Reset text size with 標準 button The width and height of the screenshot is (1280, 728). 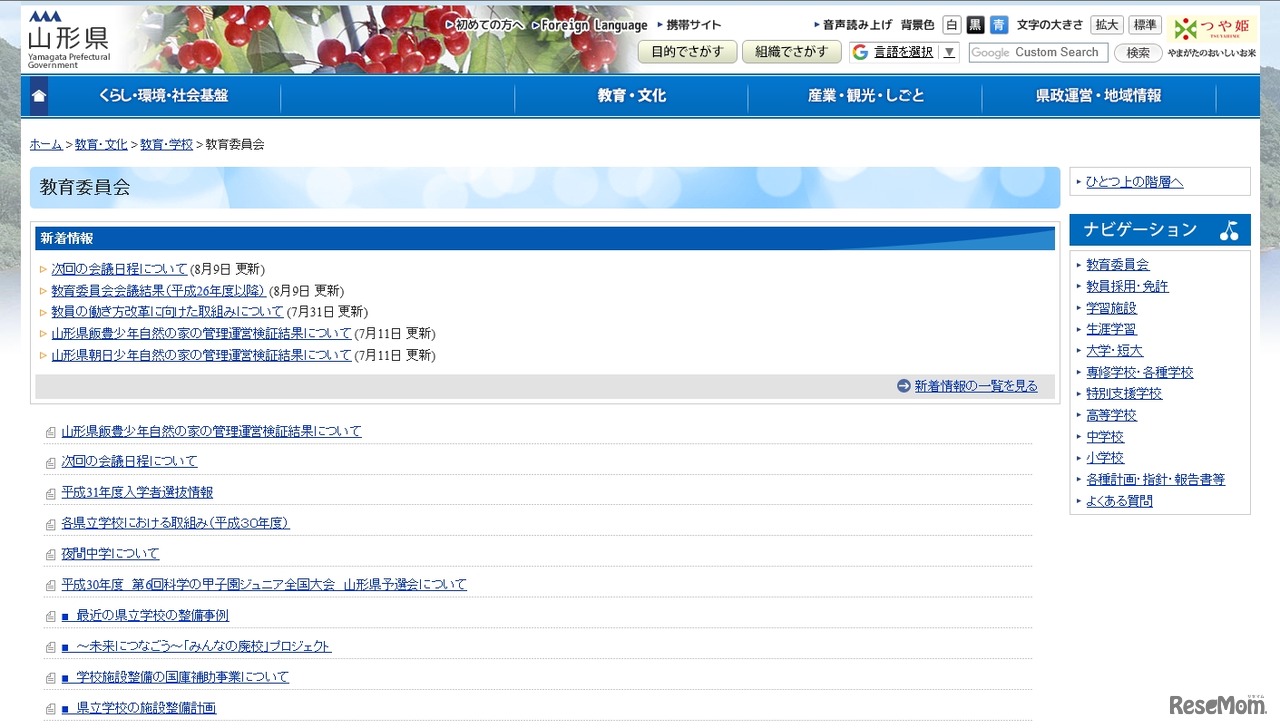coord(1146,25)
